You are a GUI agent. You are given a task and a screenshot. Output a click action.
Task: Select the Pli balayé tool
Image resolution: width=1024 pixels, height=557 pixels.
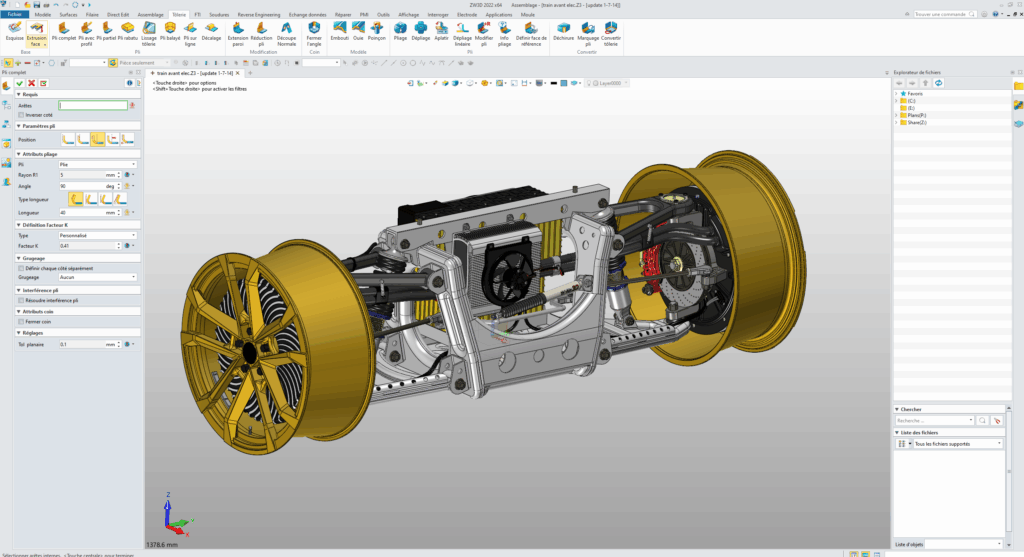pyautogui.click(x=170, y=32)
